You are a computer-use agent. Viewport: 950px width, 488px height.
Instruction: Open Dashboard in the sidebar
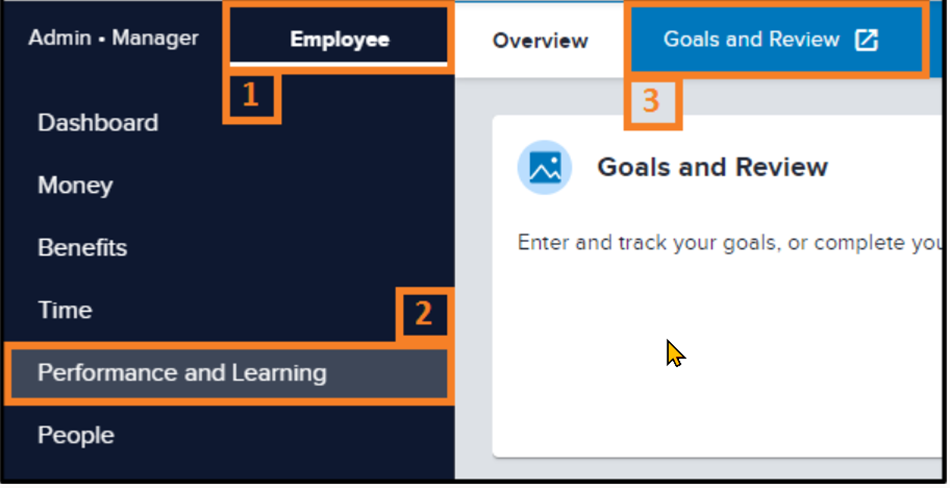tap(98, 123)
